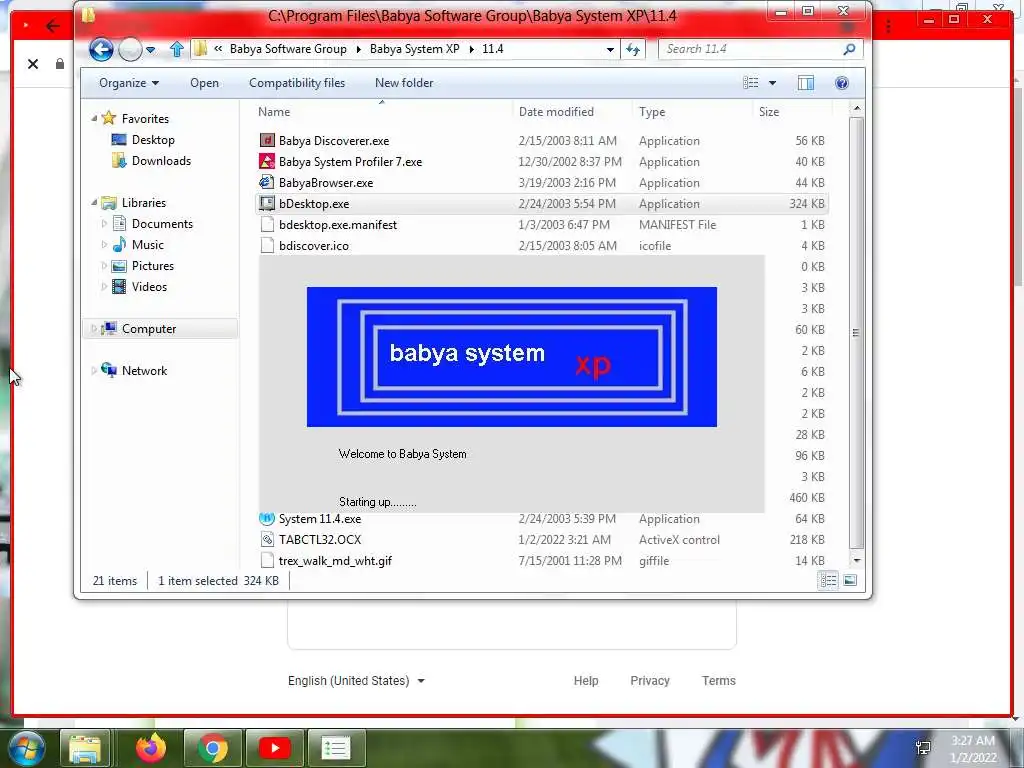Expand the Videos library arrow

click(x=104, y=286)
